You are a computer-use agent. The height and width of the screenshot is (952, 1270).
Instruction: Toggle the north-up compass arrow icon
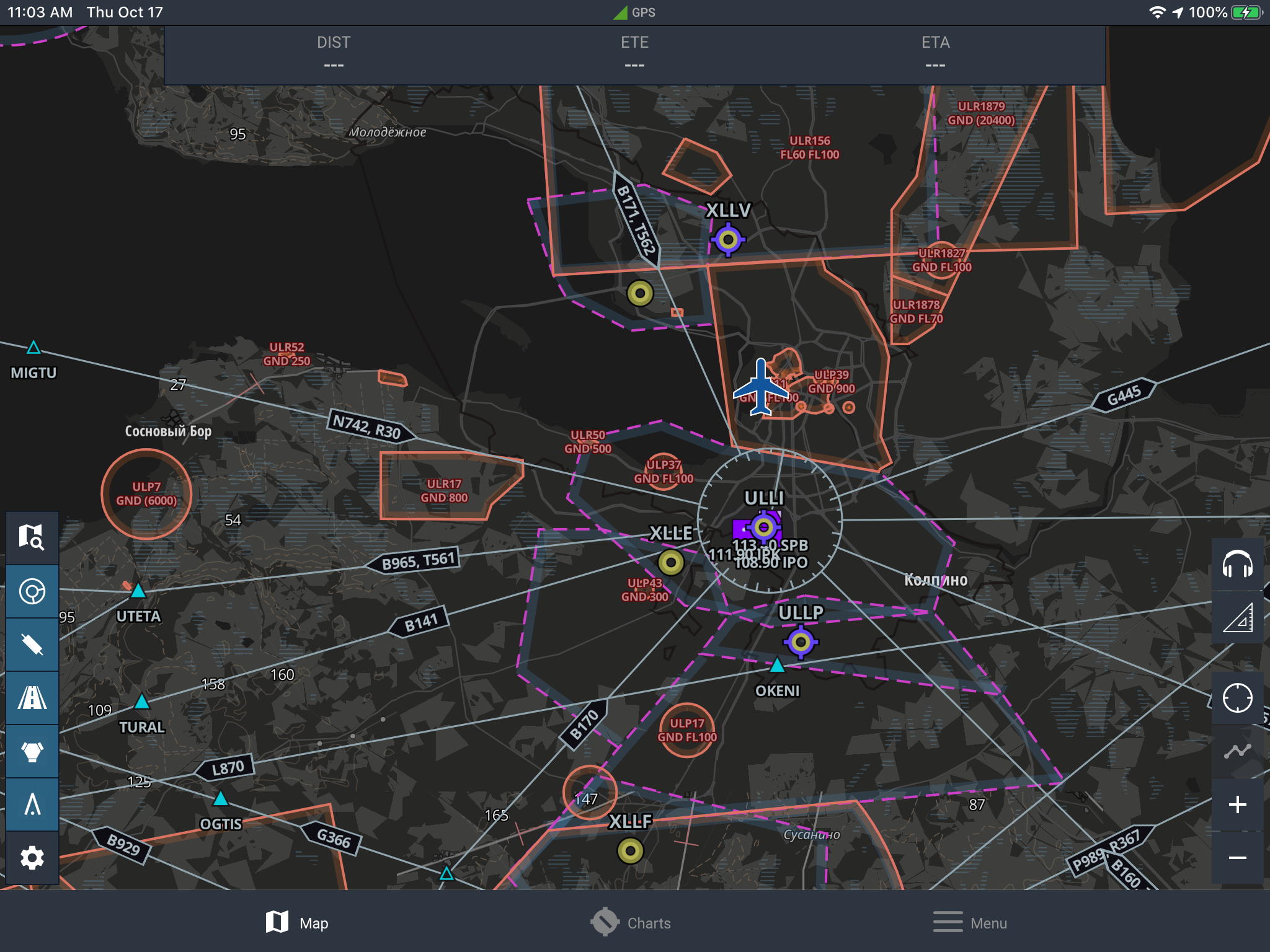pyautogui.click(x=32, y=804)
